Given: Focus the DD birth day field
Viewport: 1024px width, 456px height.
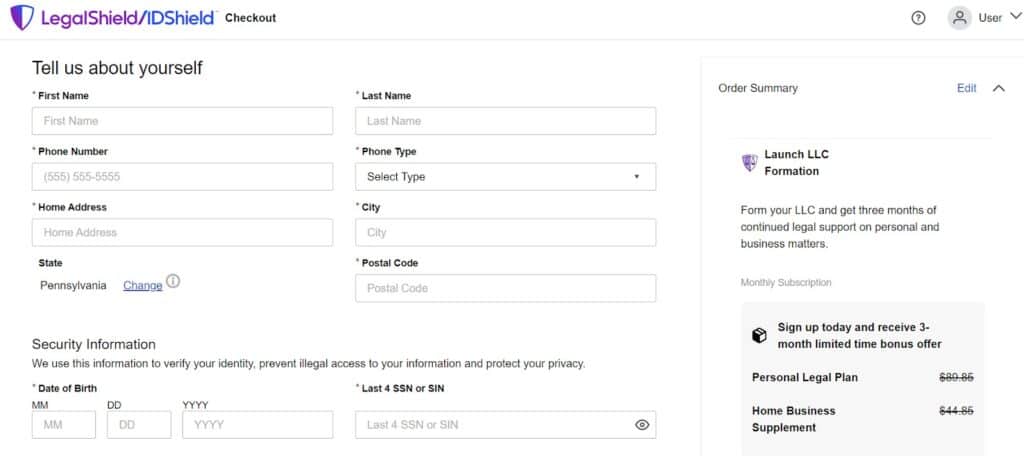Looking at the screenshot, I should click(x=139, y=425).
